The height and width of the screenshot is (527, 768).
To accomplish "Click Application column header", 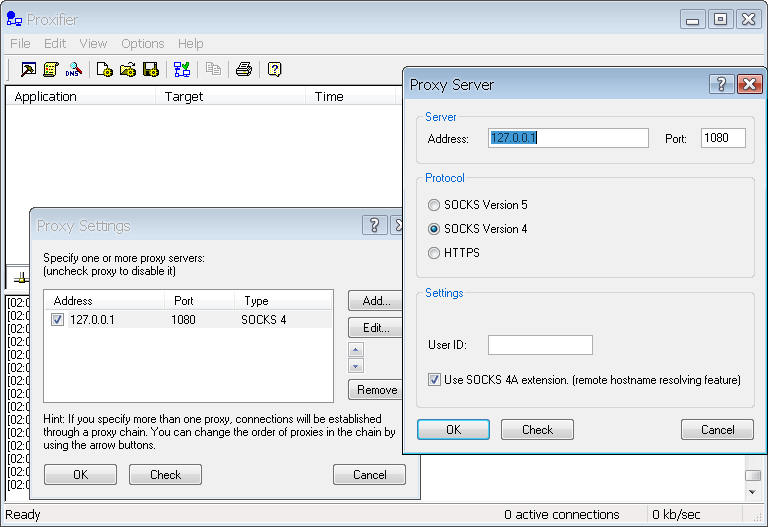I will pyautogui.click(x=81, y=96).
